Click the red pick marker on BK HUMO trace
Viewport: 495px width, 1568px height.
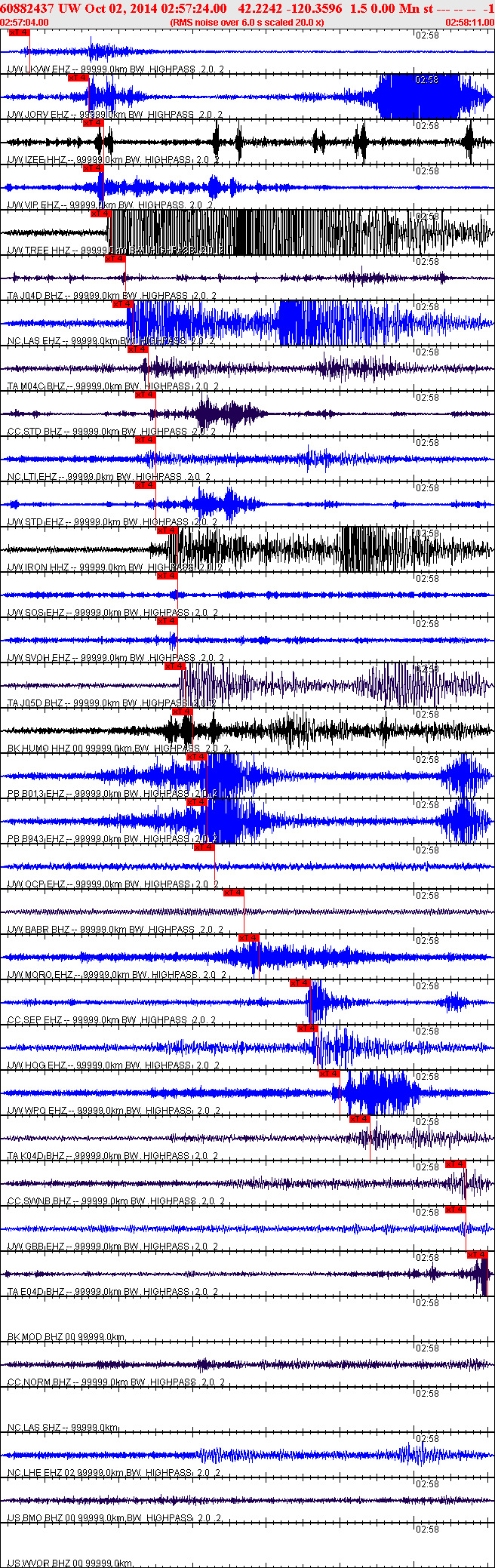182,712
